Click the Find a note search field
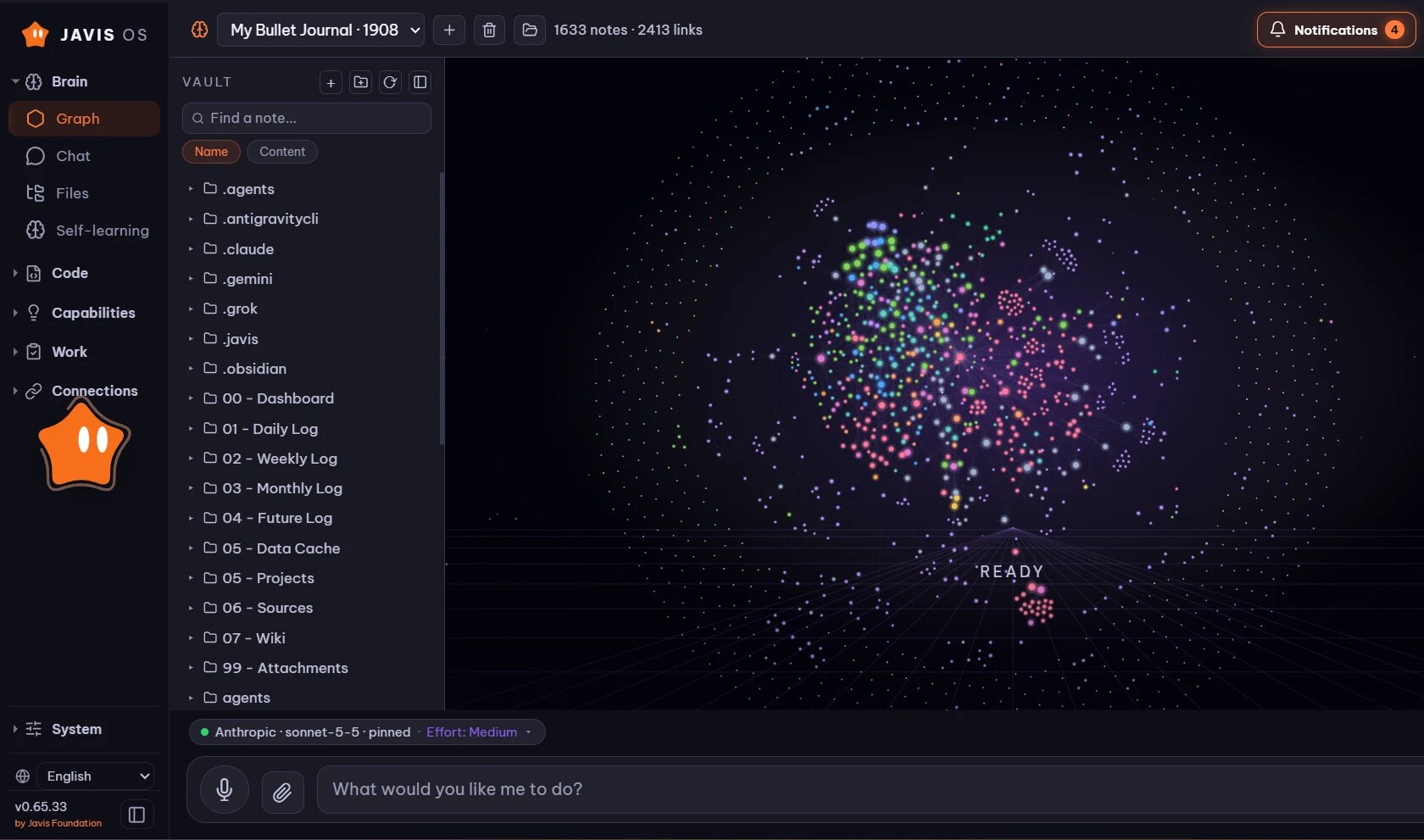 (307, 118)
